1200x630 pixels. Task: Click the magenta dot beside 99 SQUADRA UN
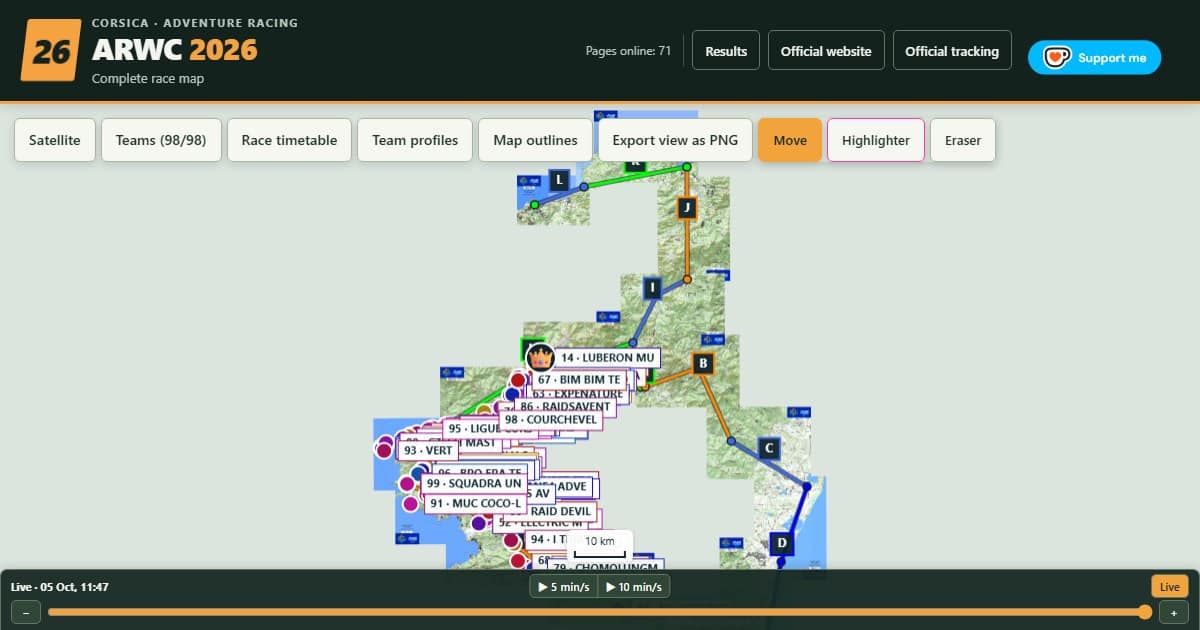pos(407,484)
